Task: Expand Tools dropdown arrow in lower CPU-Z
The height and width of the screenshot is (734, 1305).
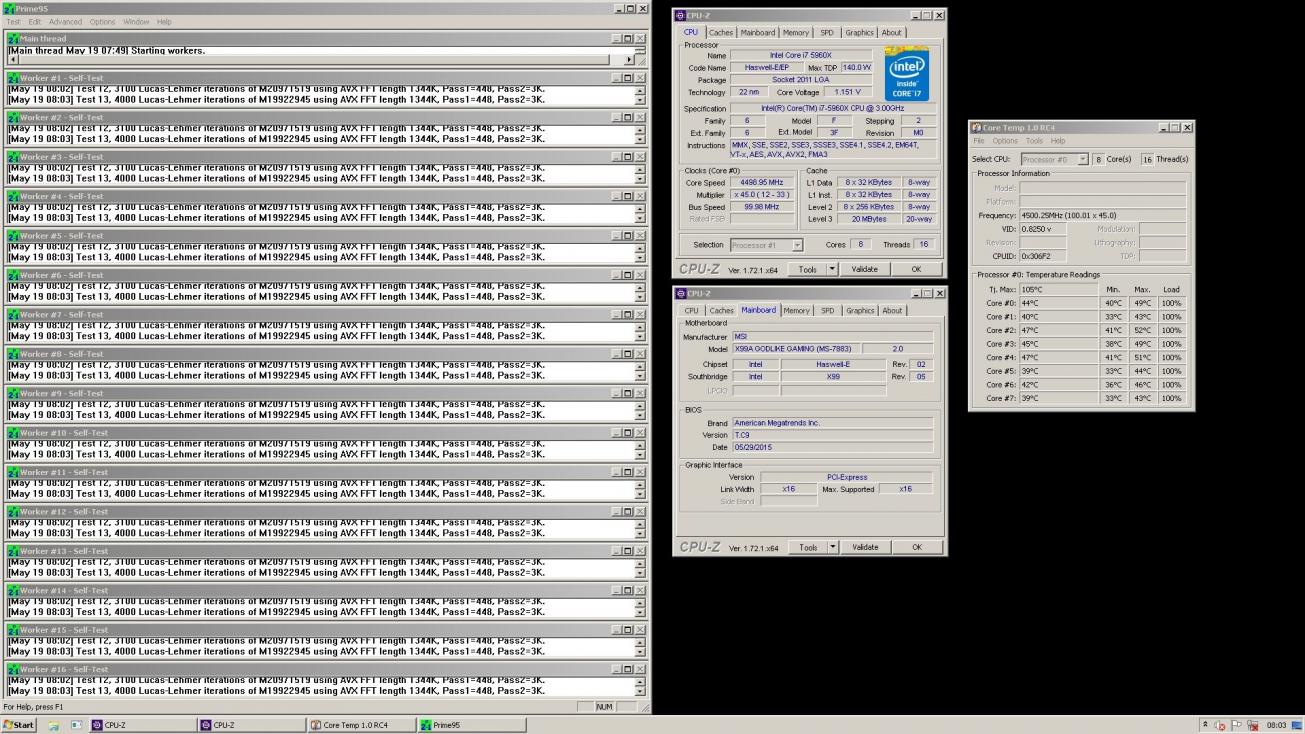Action: (832, 547)
